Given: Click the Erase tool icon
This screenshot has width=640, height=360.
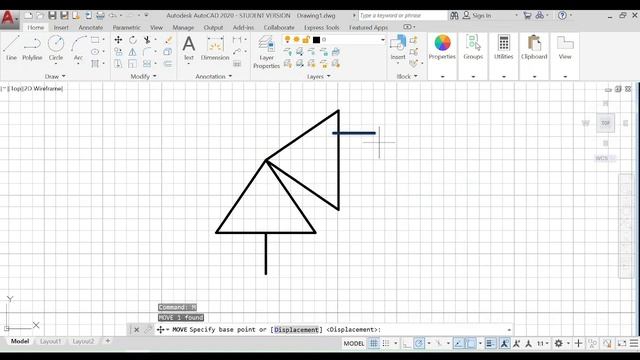Looking at the screenshot, I should [x=169, y=40].
